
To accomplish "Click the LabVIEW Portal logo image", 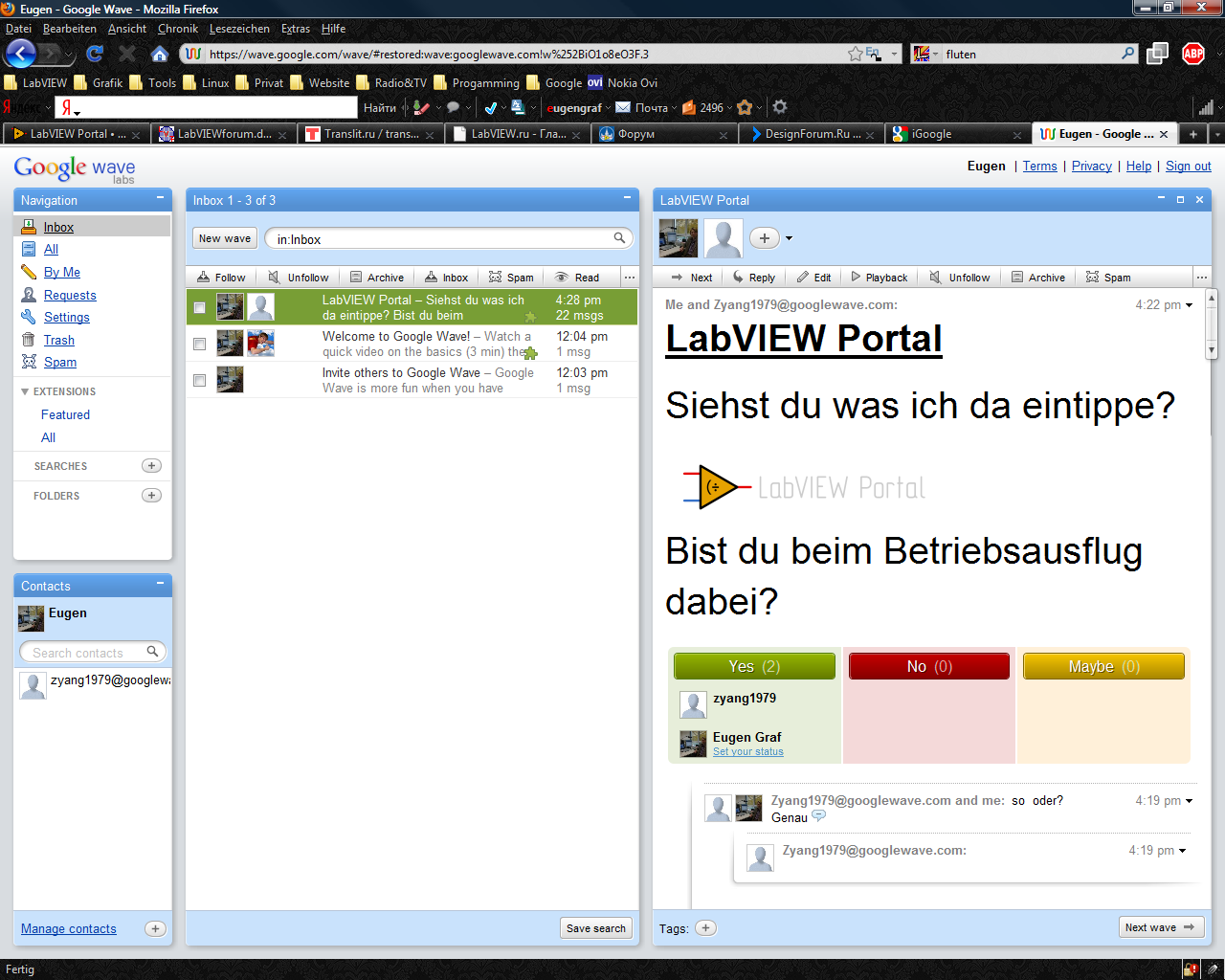I will tap(804, 487).
